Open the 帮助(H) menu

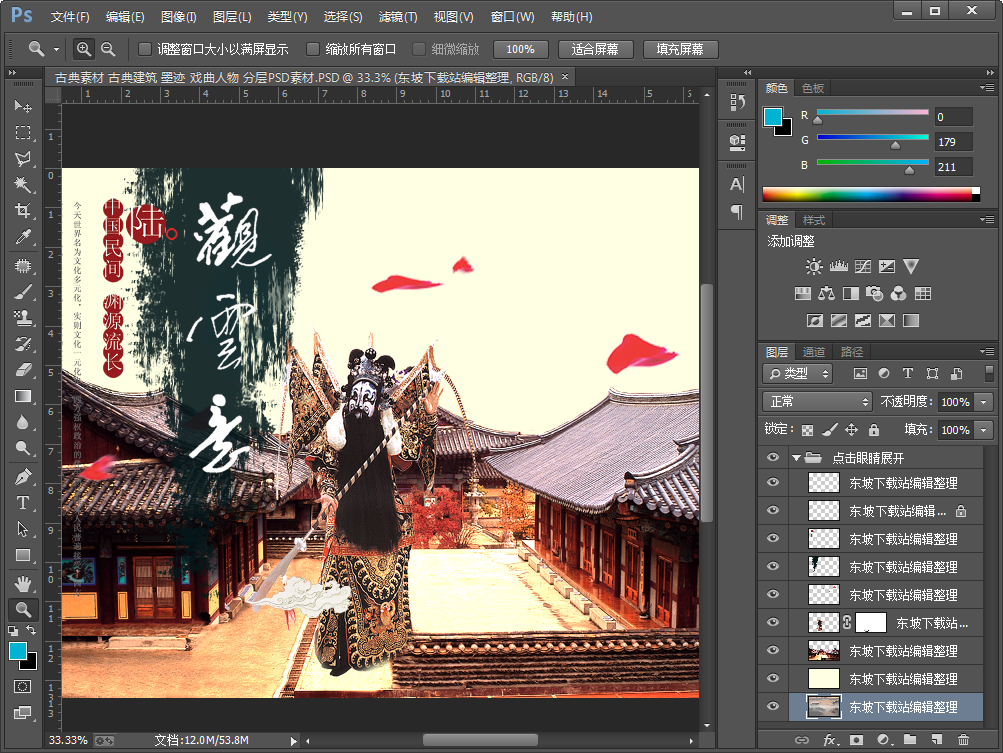point(572,17)
